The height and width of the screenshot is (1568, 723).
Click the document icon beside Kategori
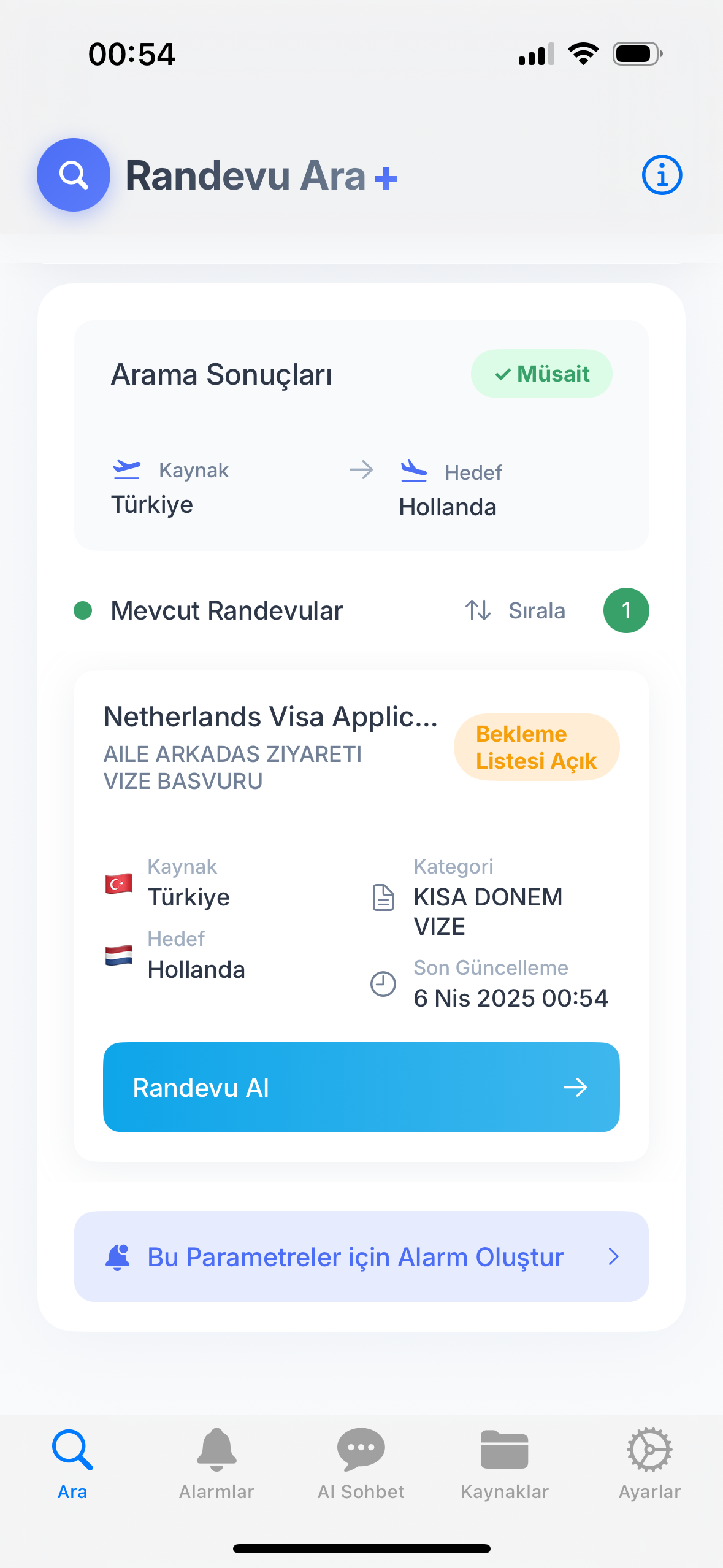383,897
